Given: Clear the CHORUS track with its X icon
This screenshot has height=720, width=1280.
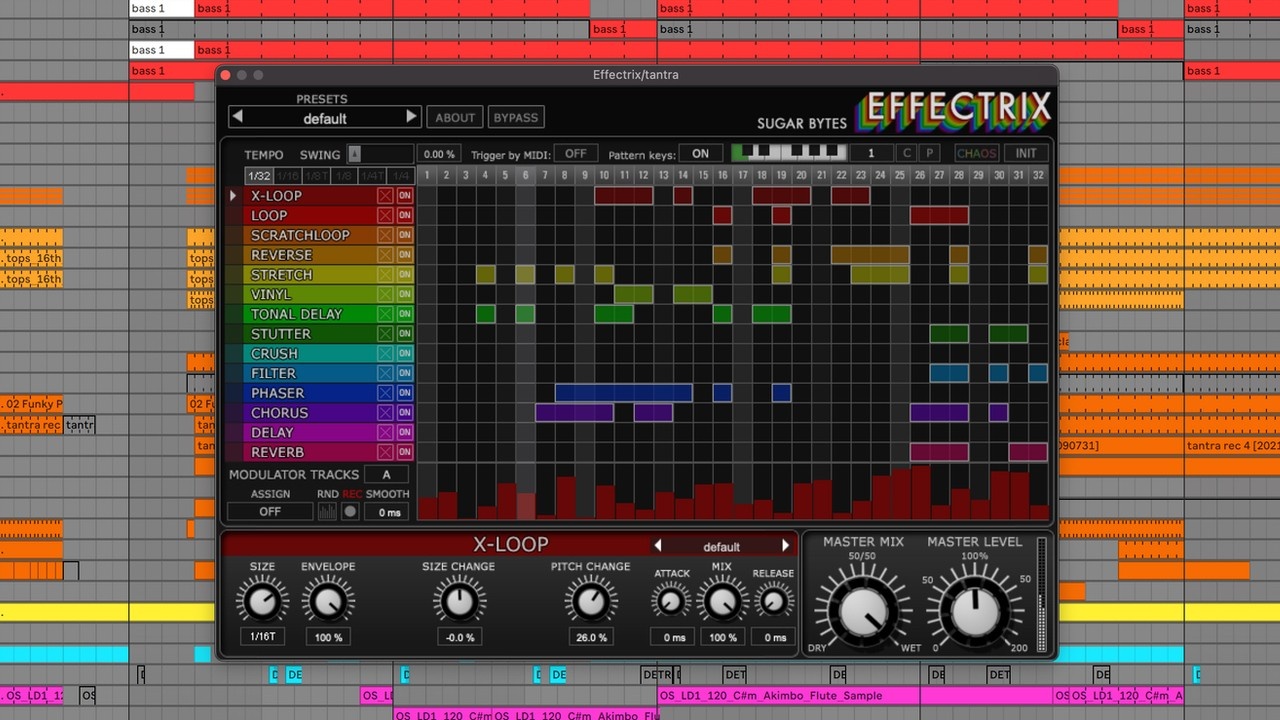Looking at the screenshot, I should 385,413.
